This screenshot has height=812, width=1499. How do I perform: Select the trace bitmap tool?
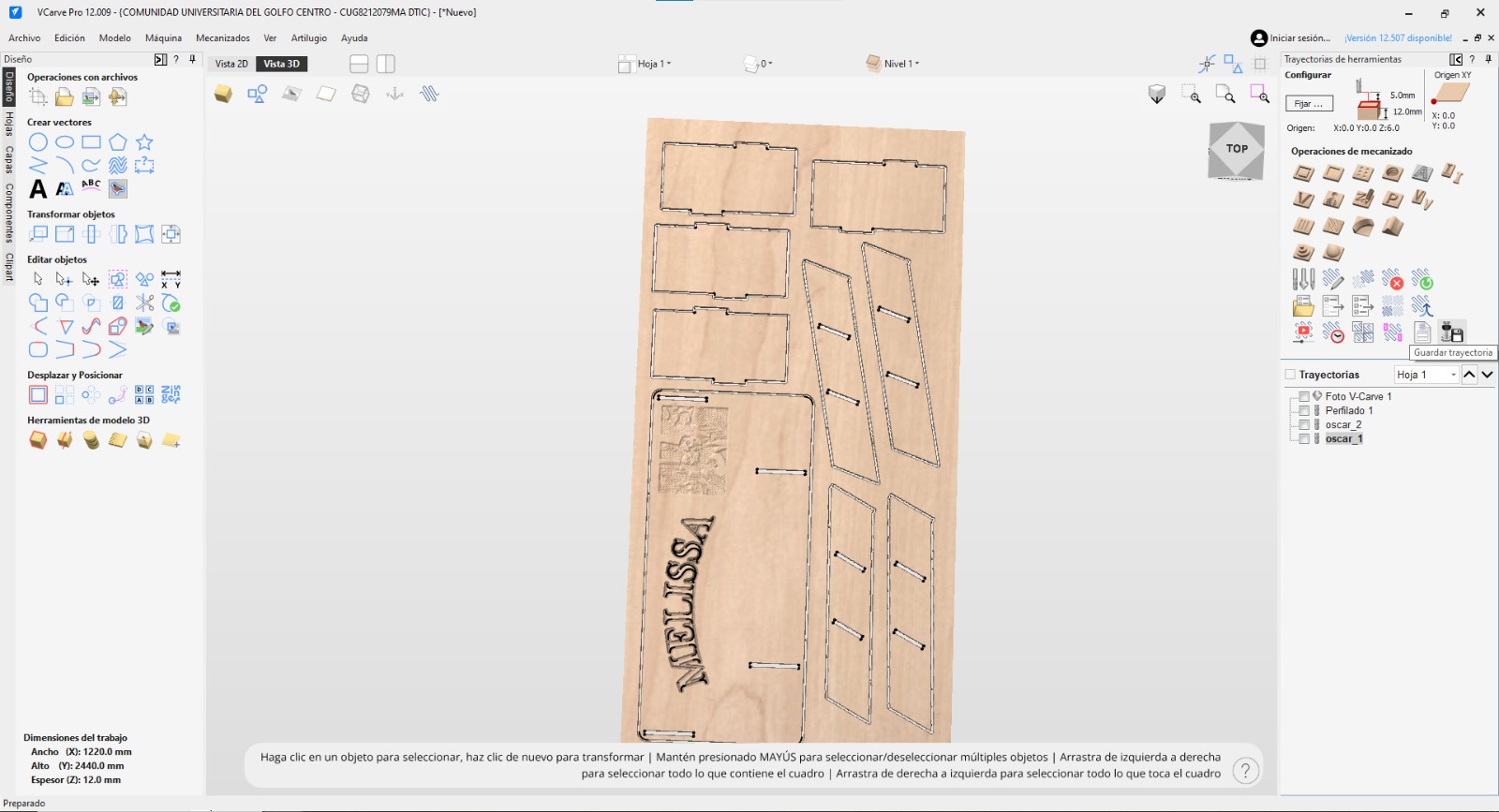coord(117,188)
